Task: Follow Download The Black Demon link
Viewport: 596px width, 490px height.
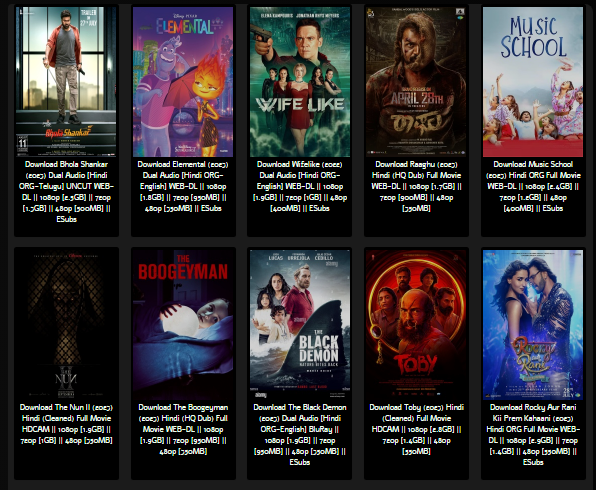Action: coord(300,435)
